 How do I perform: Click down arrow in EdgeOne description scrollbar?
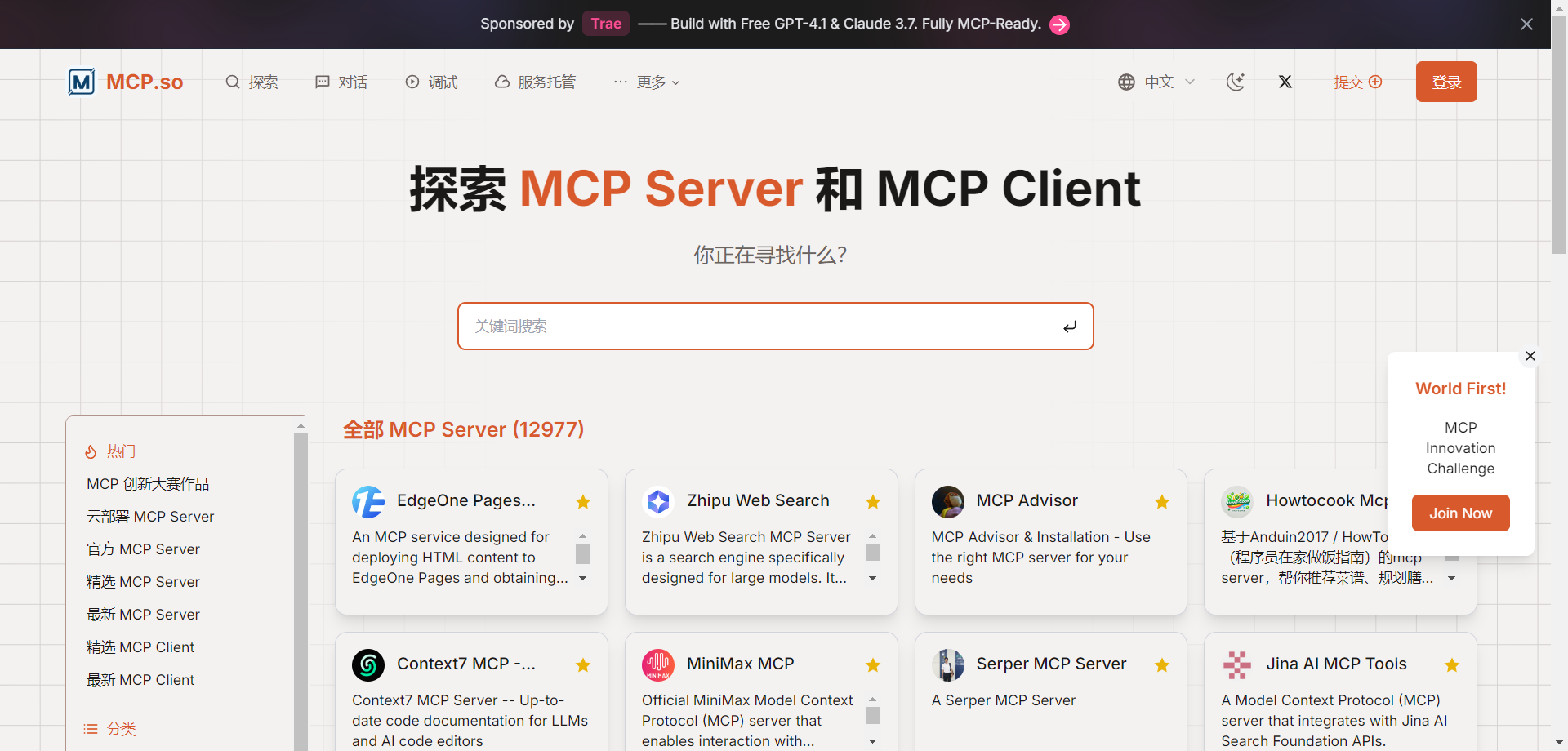coord(583,578)
